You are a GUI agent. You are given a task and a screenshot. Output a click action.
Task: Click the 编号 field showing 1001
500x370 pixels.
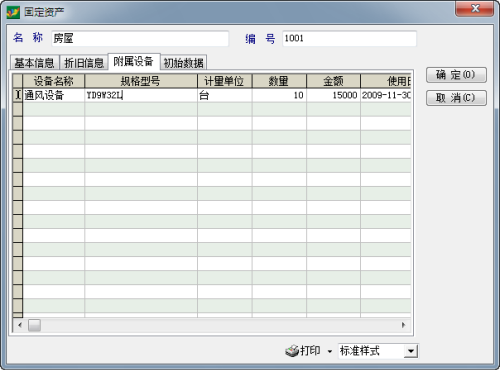[x=349, y=38]
